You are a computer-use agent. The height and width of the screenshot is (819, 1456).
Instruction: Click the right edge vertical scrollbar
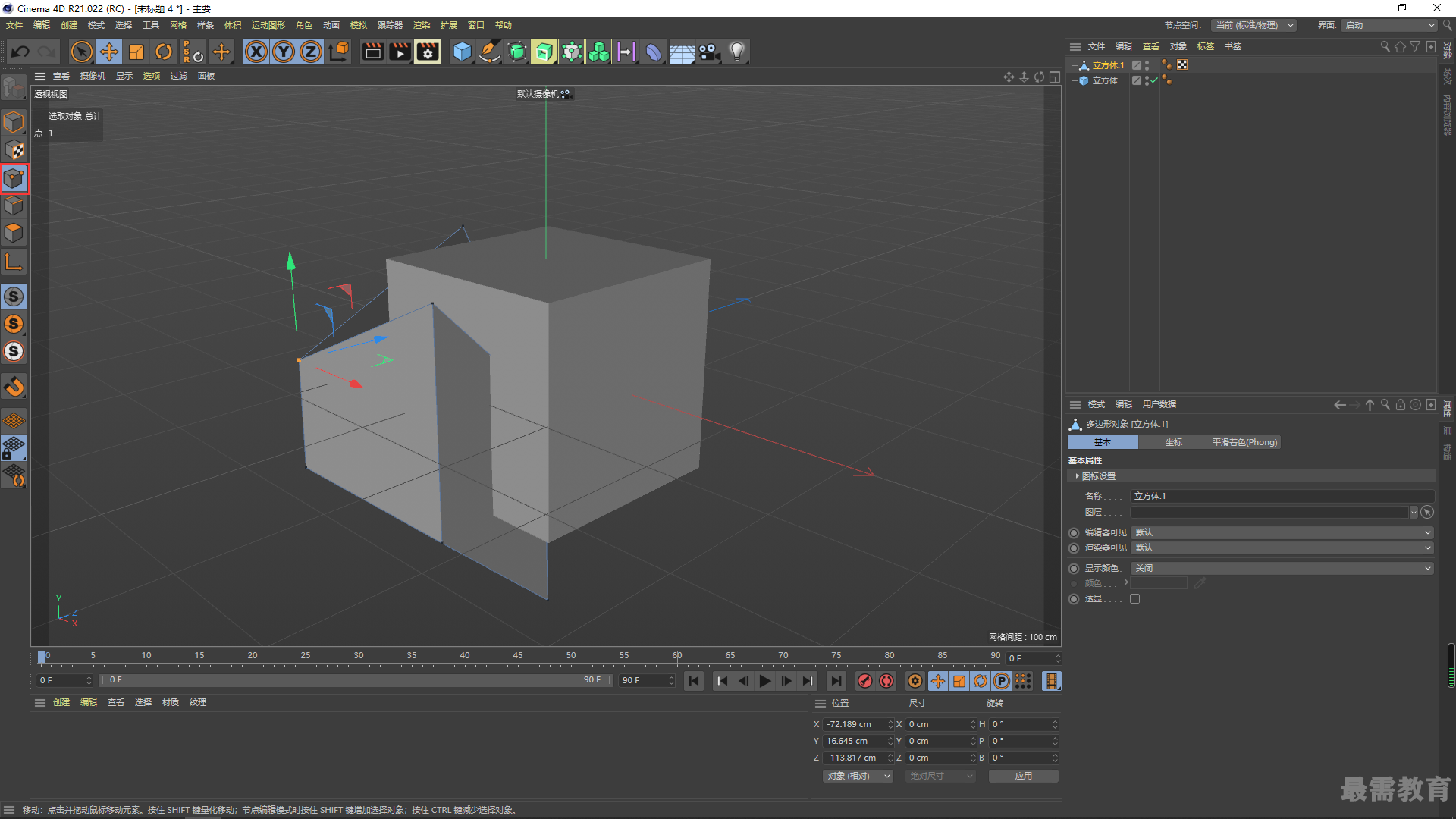tap(1451, 665)
